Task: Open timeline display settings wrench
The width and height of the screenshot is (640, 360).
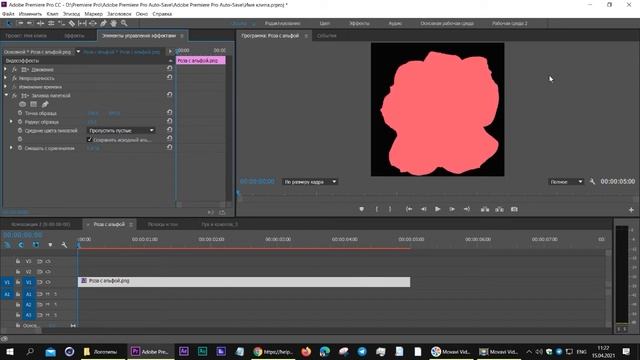Action: coord(64,244)
